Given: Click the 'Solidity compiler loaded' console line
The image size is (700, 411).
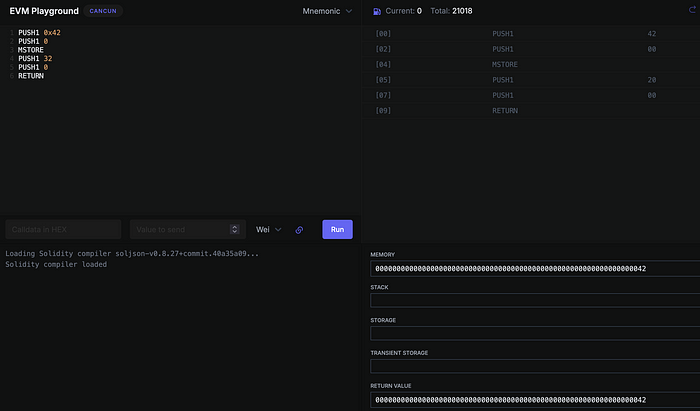Looking at the screenshot, I should 56,264.
